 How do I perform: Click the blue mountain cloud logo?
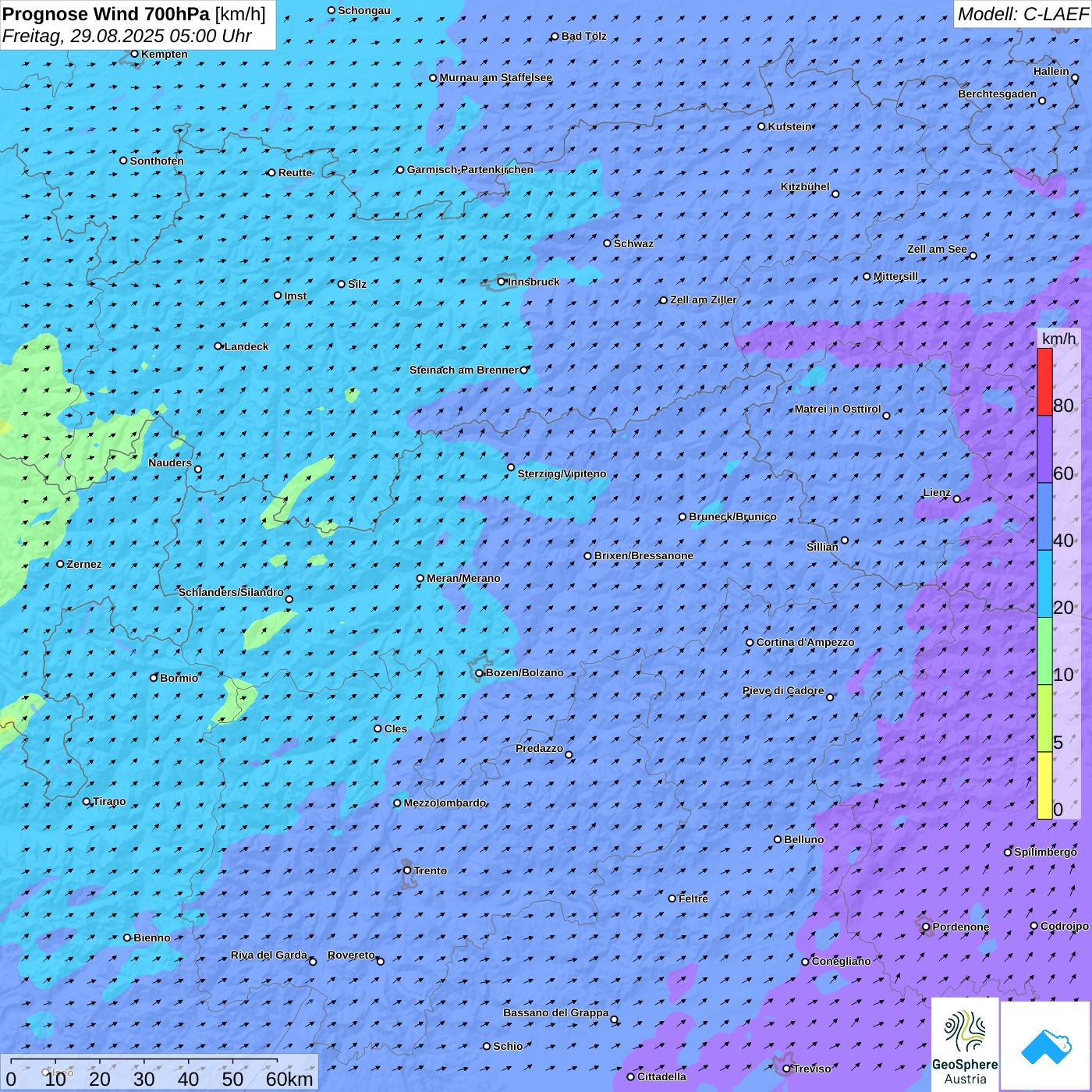[x=1045, y=1046]
